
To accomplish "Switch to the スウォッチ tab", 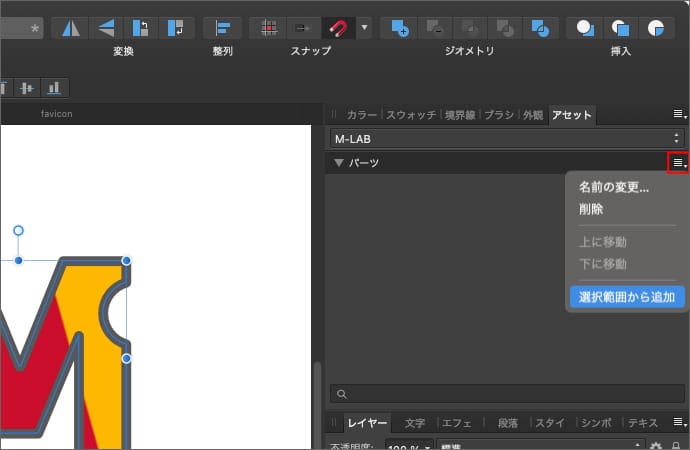I will 411,115.
